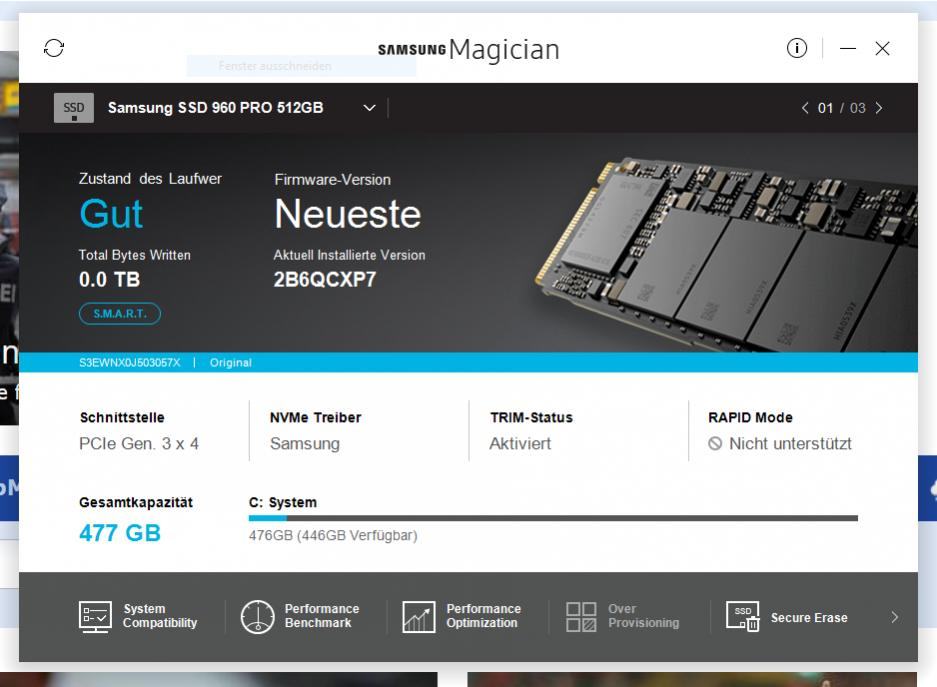The height and width of the screenshot is (687, 937).
Task: Minimize the Magician window
Action: pyautogui.click(x=847, y=48)
